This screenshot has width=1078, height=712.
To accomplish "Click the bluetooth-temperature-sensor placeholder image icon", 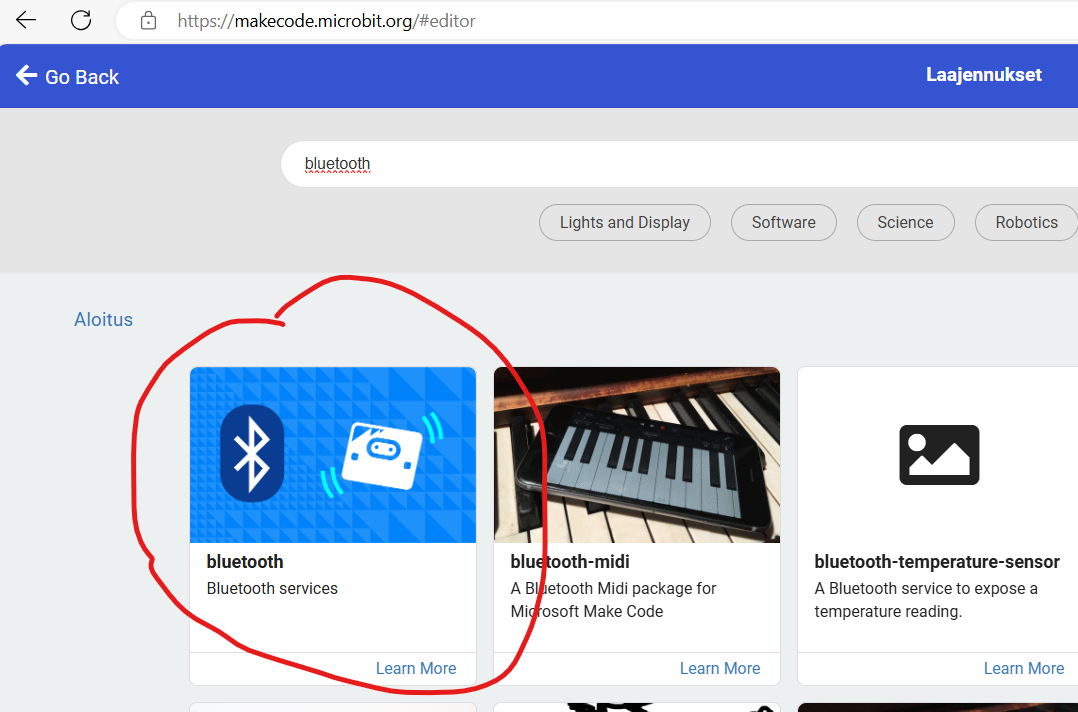I will (x=939, y=455).
